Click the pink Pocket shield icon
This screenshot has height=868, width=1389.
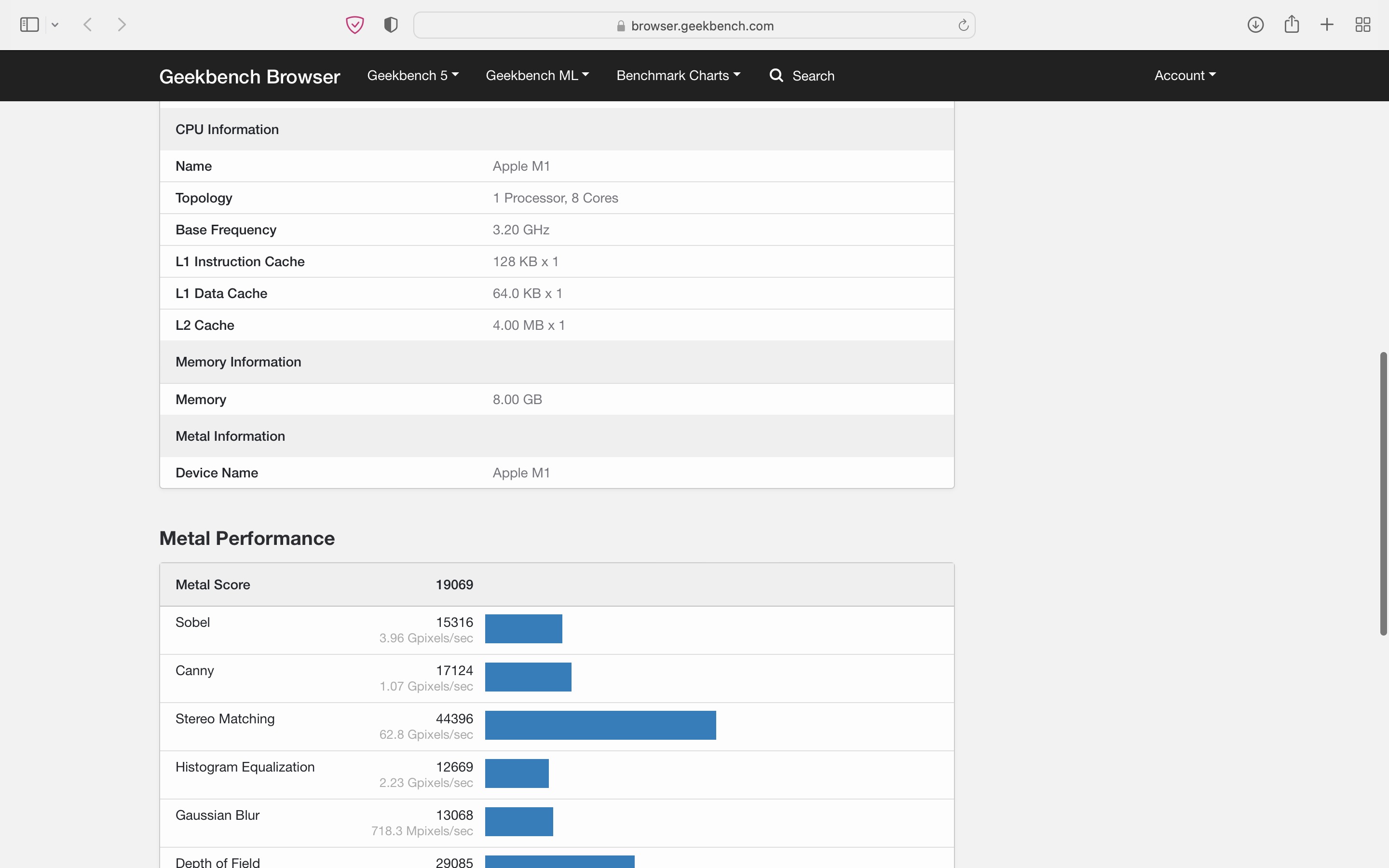[354, 25]
